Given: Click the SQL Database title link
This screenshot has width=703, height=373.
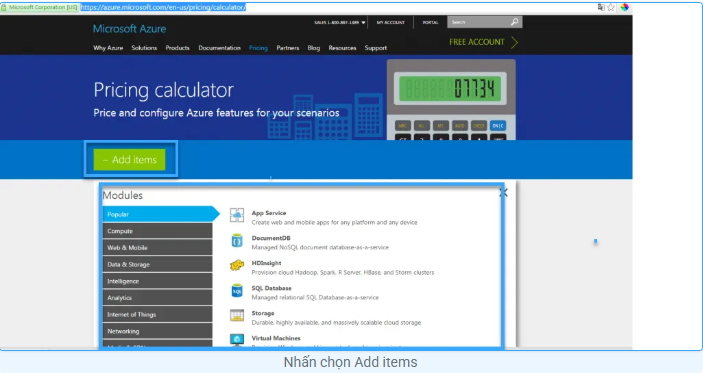Looking at the screenshot, I should point(272,288).
